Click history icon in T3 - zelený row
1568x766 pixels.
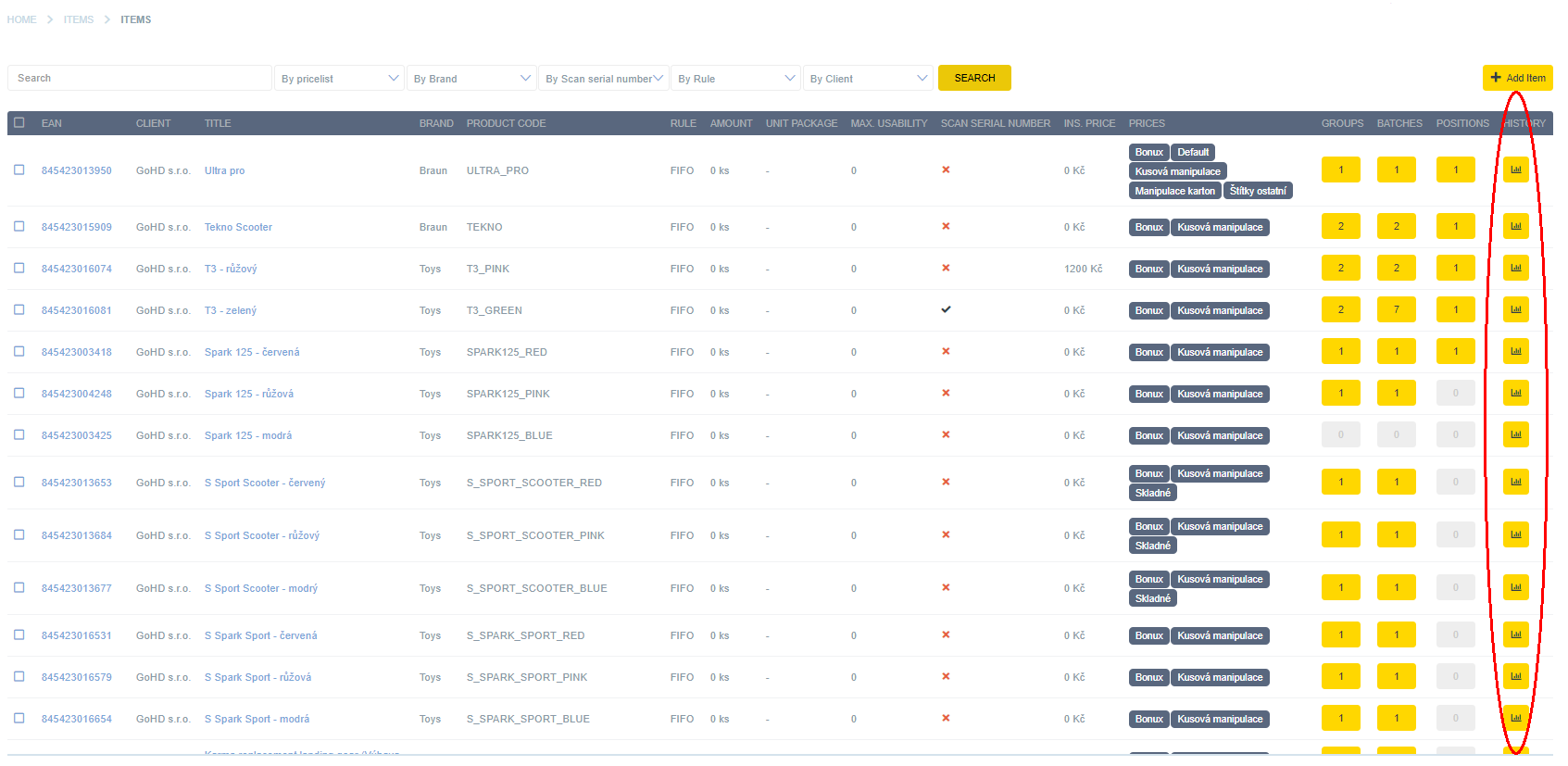[1515, 310]
